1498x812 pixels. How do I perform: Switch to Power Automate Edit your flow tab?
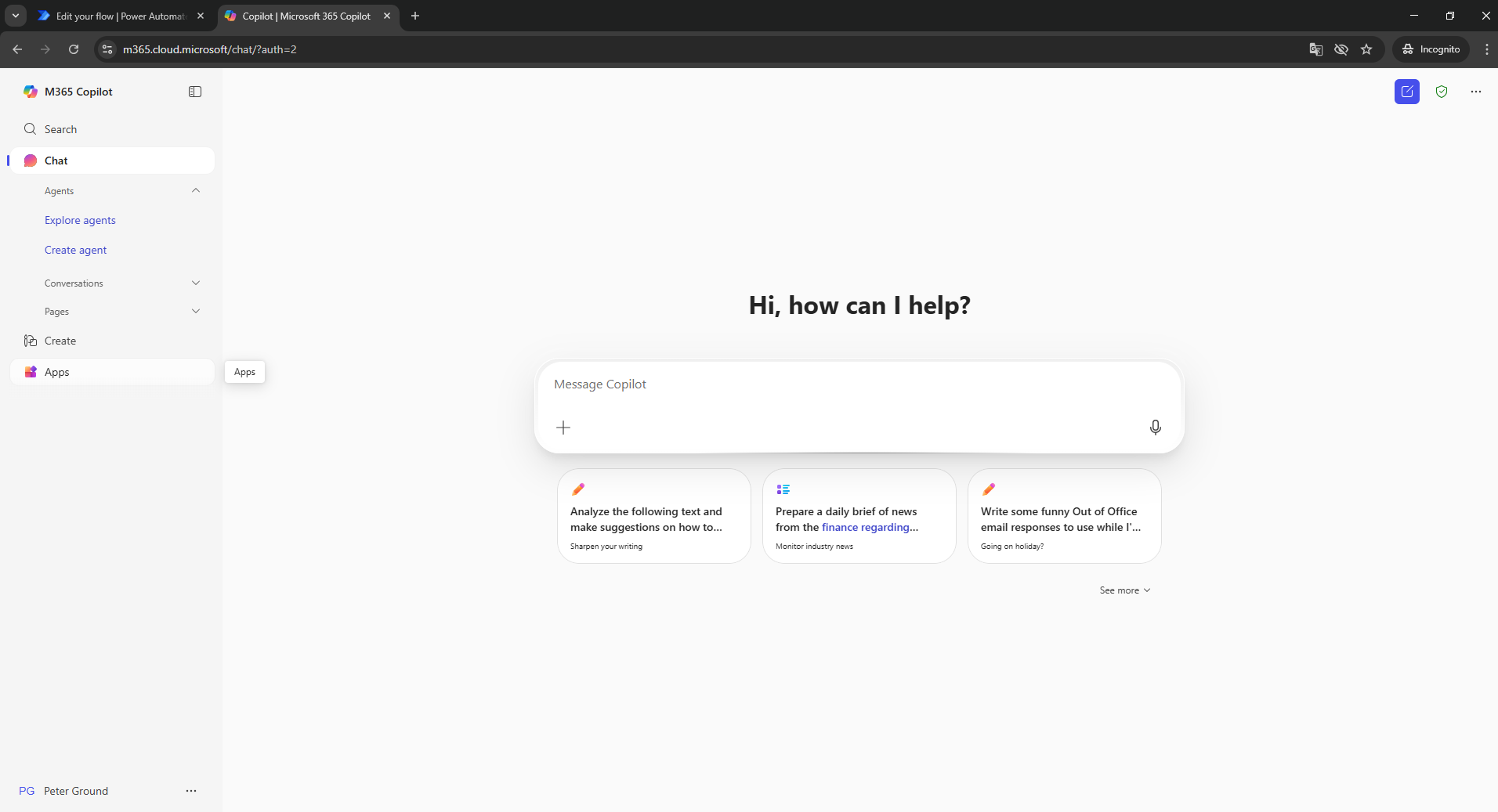point(120,16)
